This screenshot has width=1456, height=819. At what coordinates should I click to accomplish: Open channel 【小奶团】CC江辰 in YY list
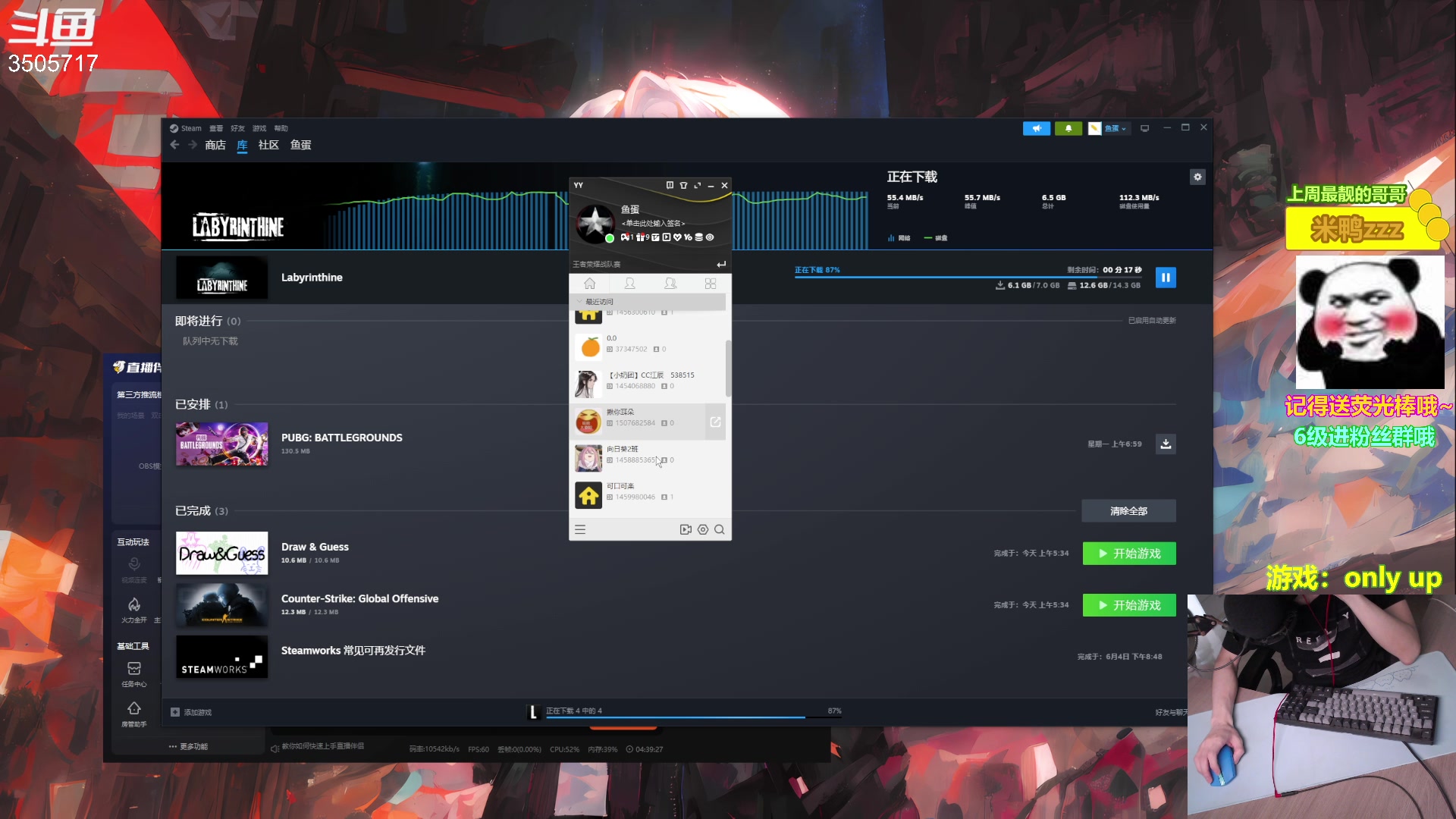(x=648, y=384)
